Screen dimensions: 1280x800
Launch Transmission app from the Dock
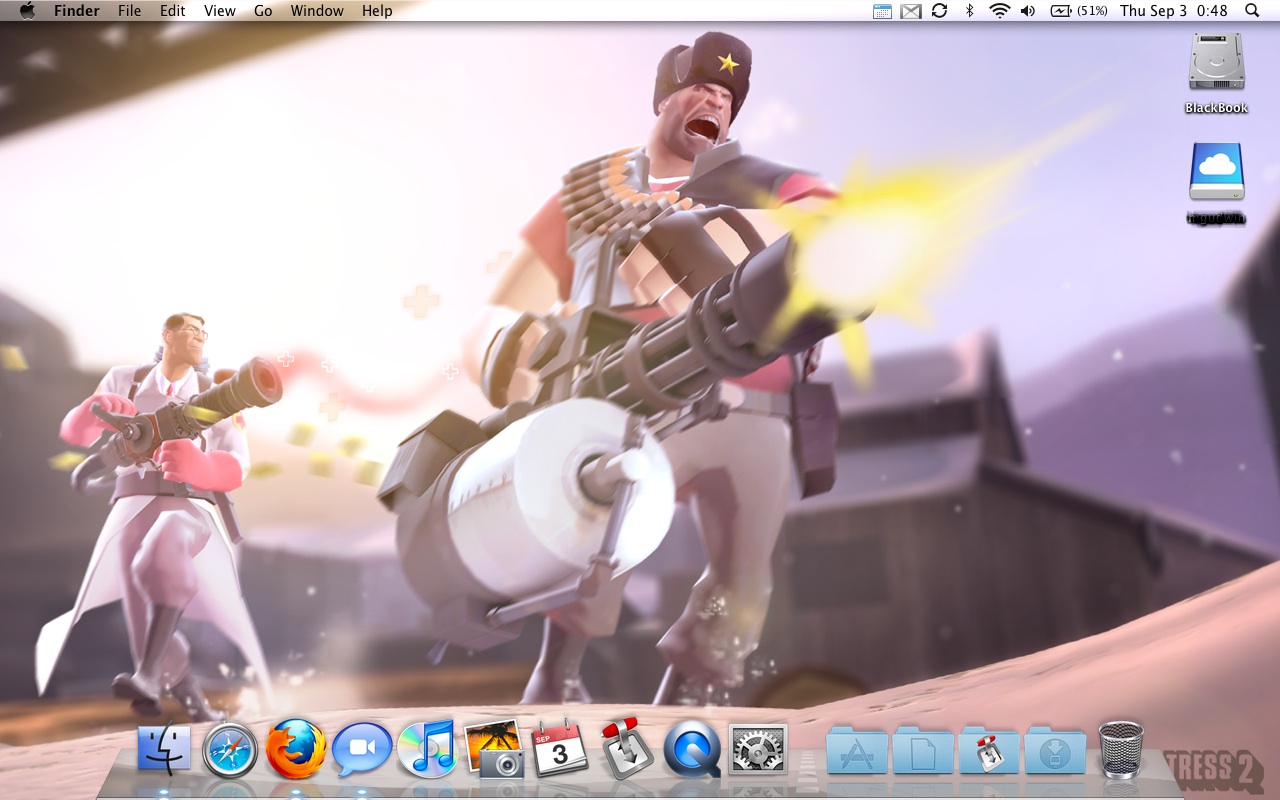(627, 748)
